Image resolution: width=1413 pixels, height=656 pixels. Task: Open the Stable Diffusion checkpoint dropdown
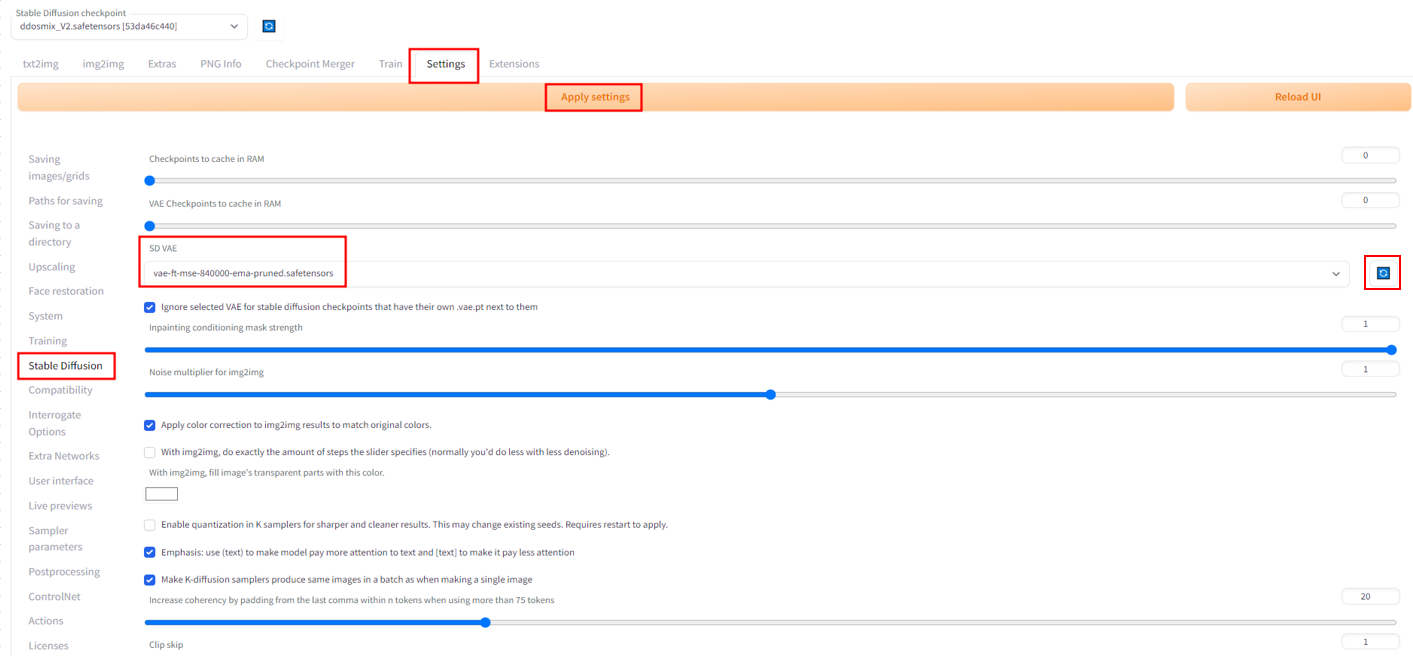pyautogui.click(x=129, y=26)
